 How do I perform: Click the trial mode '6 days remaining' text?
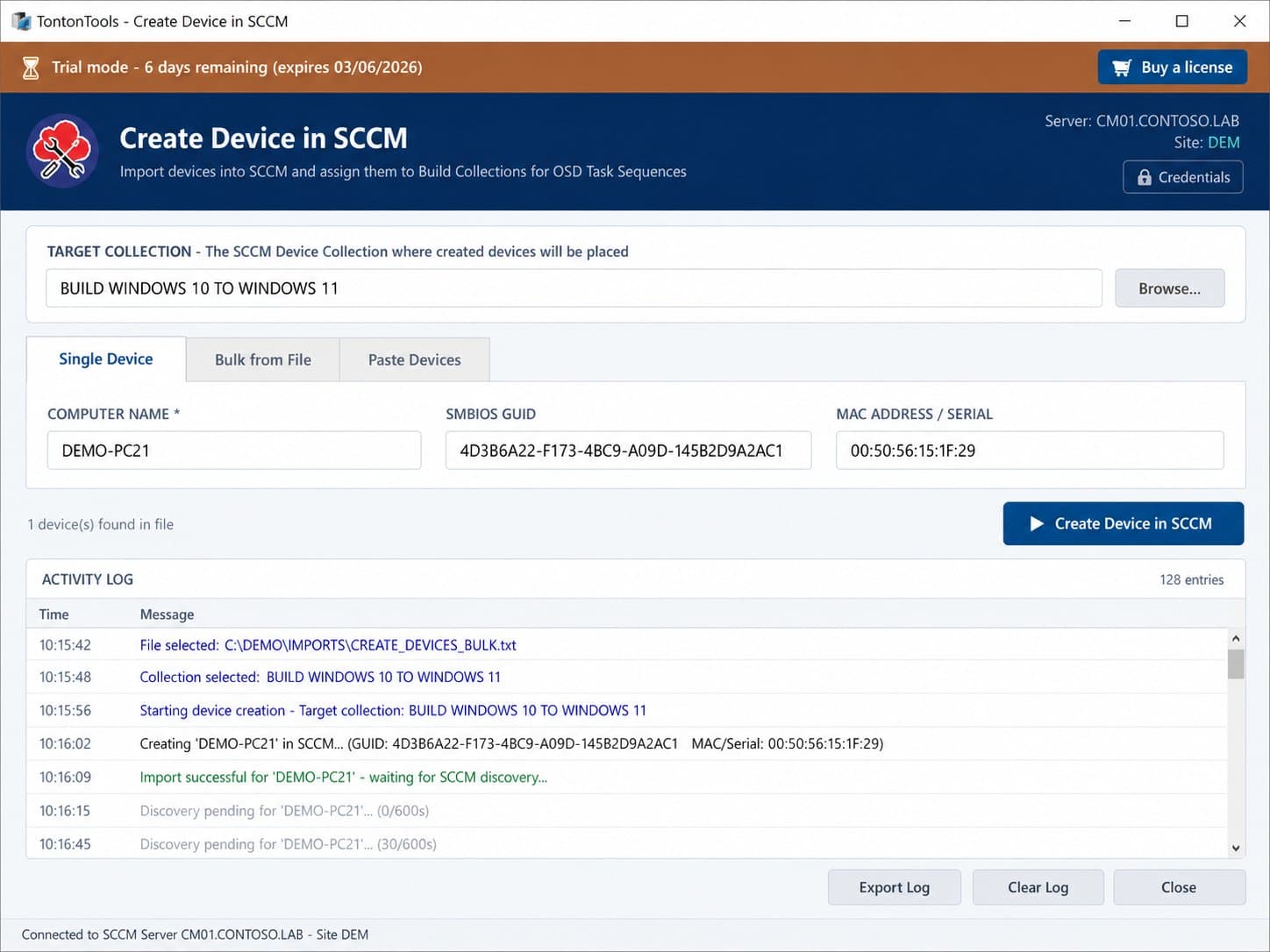tap(206, 67)
